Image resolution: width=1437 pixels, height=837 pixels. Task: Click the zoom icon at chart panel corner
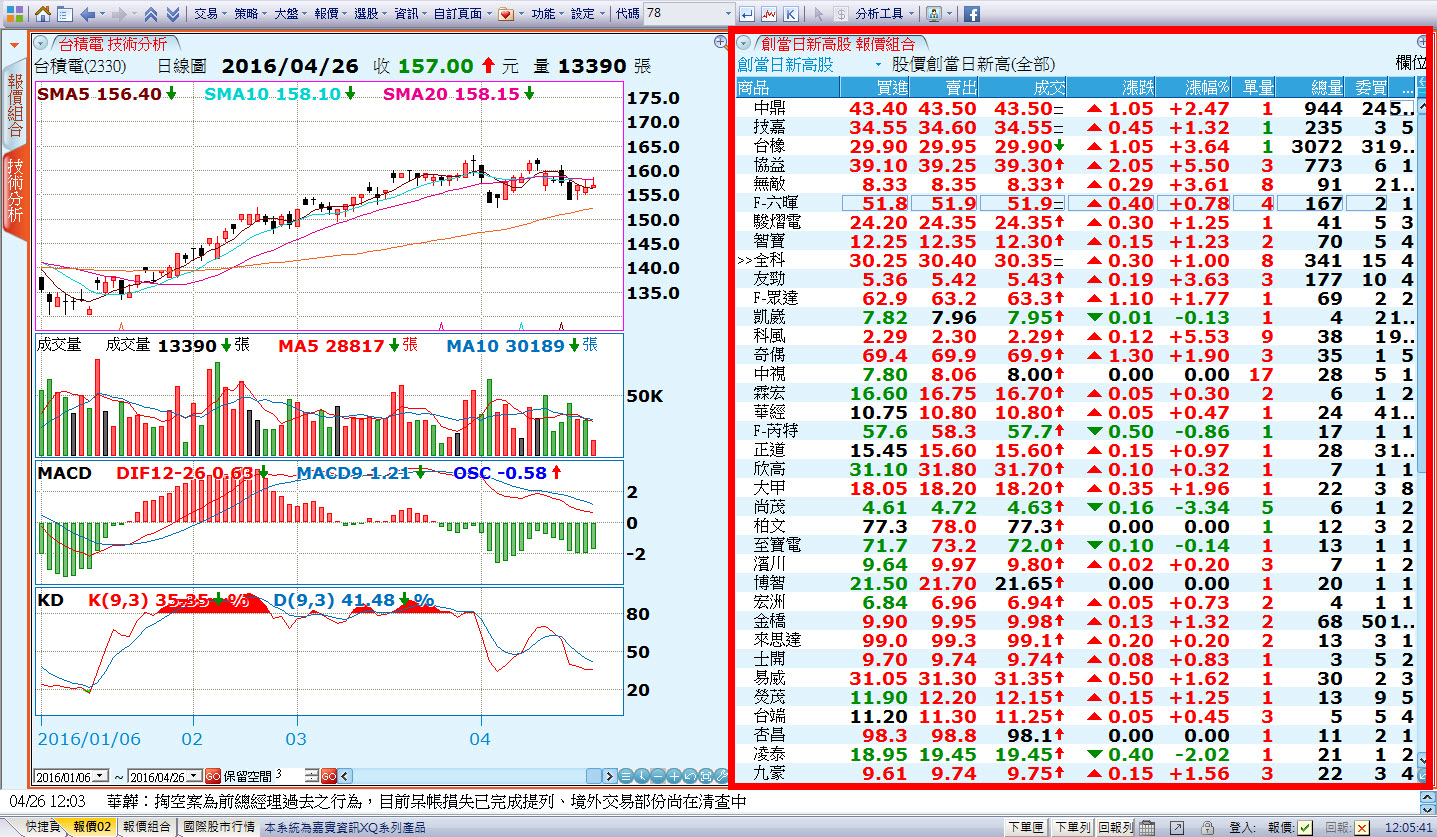(x=721, y=42)
